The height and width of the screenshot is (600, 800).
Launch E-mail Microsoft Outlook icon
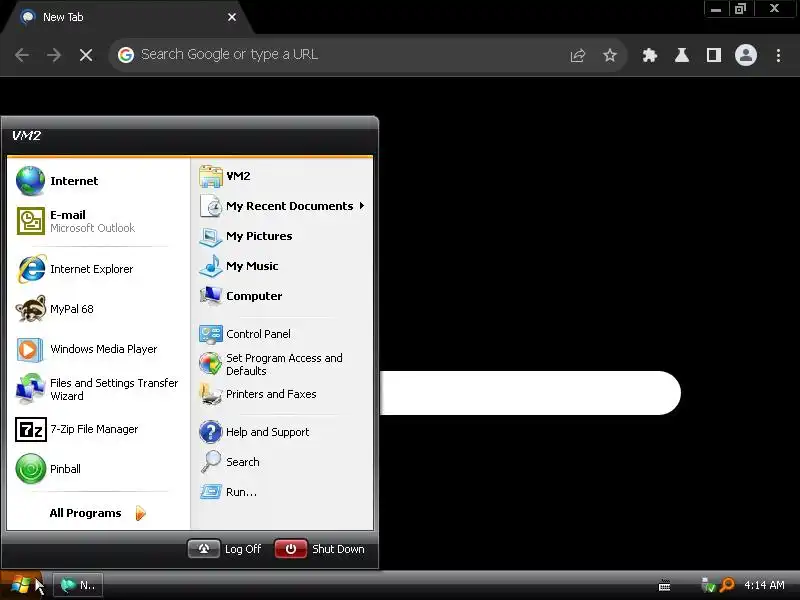(31, 221)
